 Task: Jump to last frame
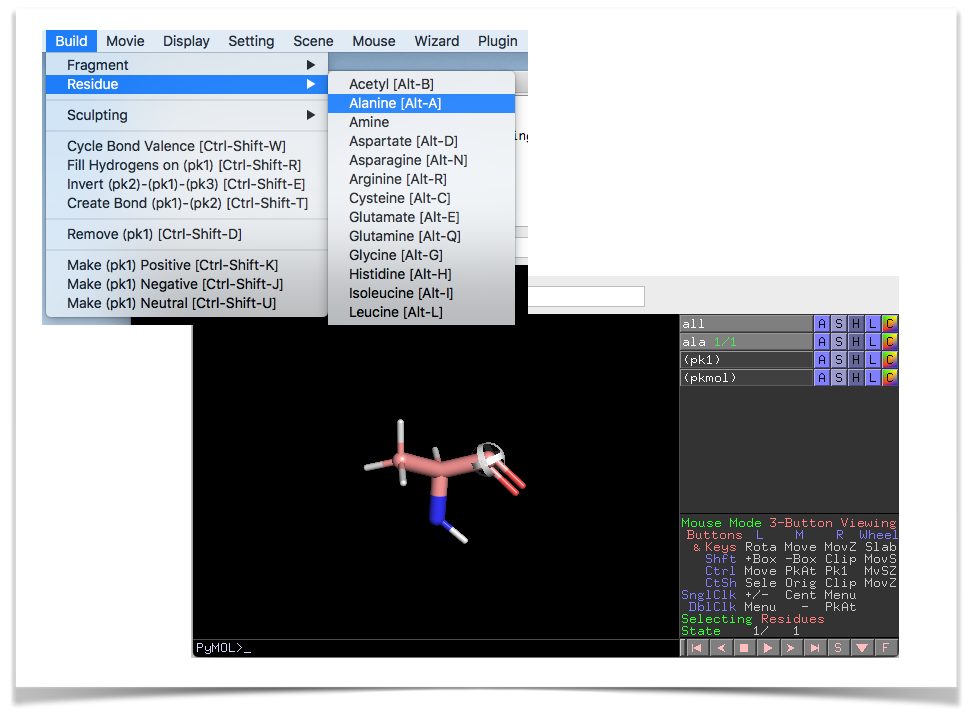[x=815, y=648]
